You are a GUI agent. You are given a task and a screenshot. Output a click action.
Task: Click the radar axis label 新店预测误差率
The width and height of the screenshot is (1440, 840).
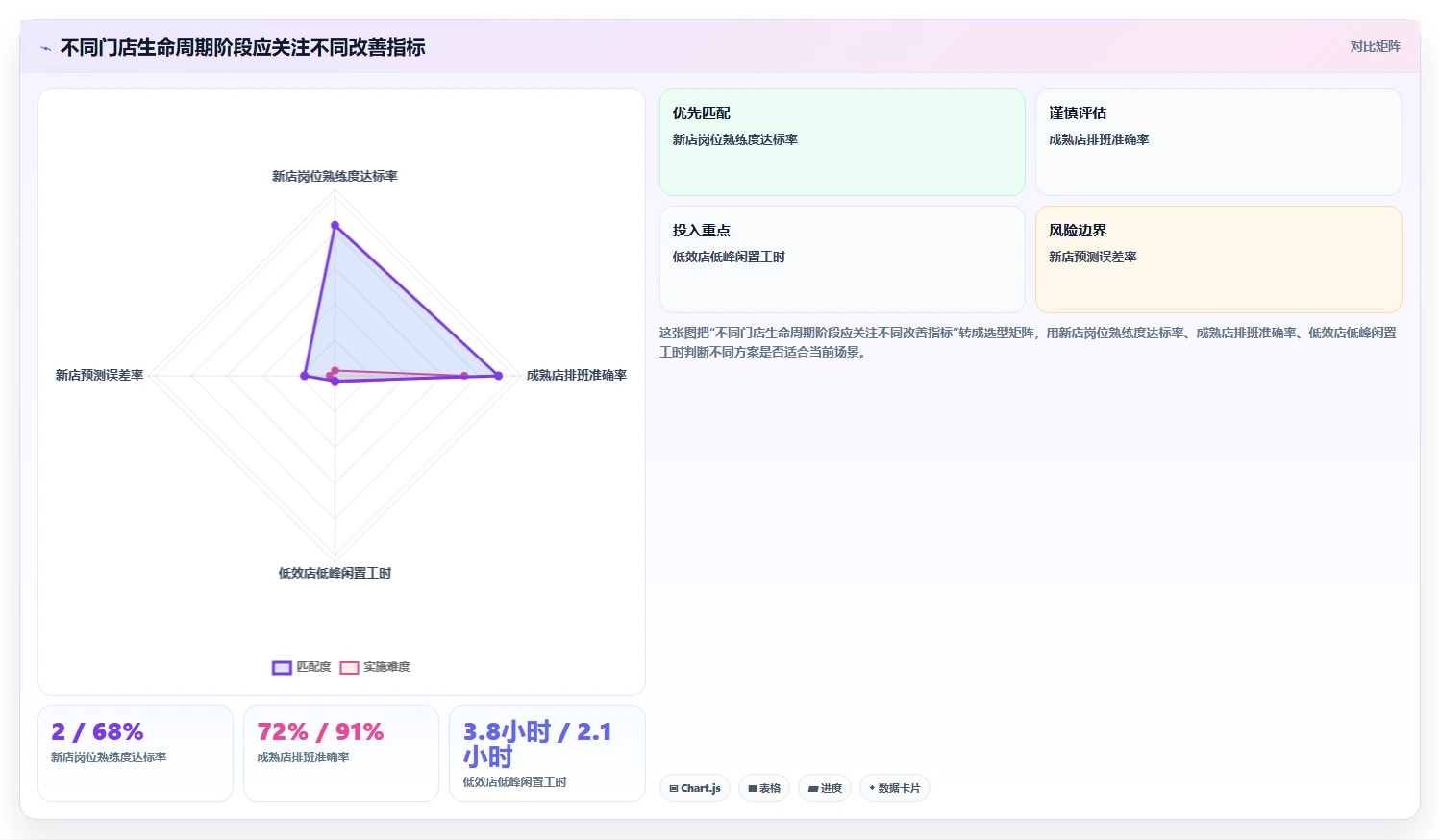(x=99, y=375)
